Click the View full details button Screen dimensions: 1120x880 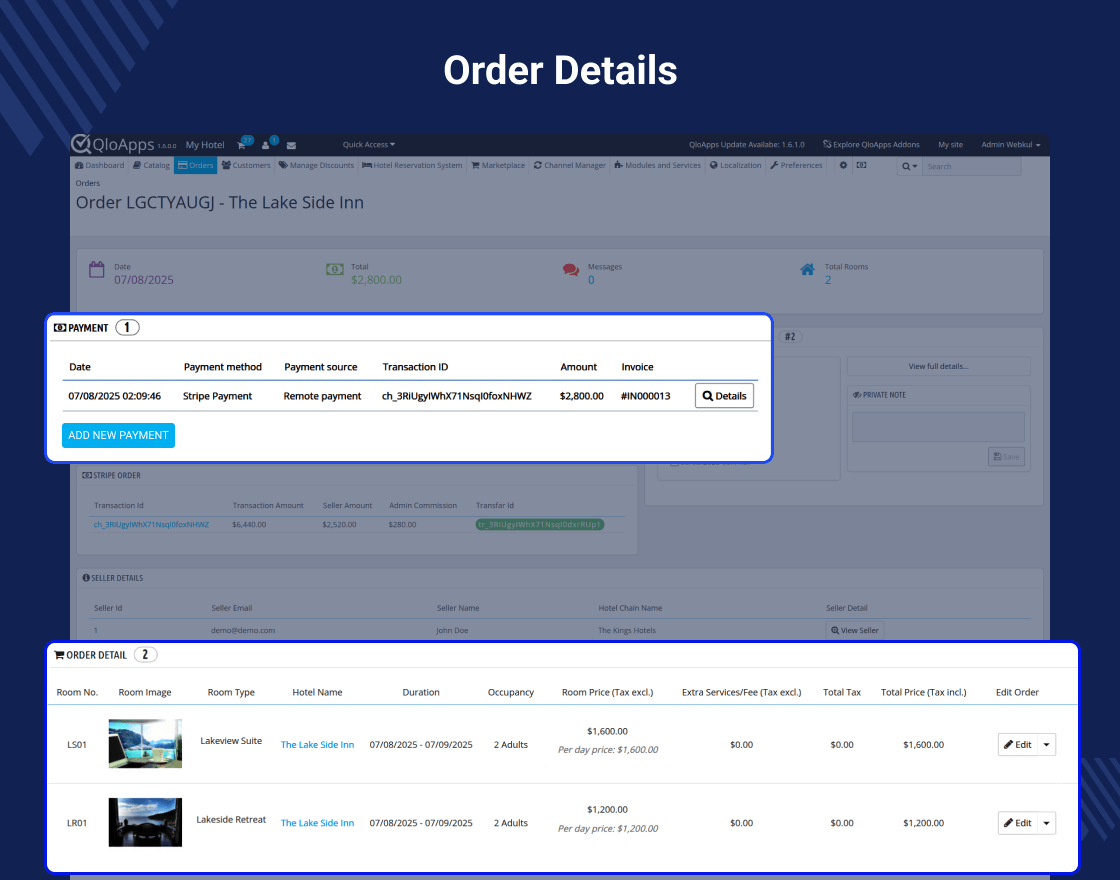939,366
